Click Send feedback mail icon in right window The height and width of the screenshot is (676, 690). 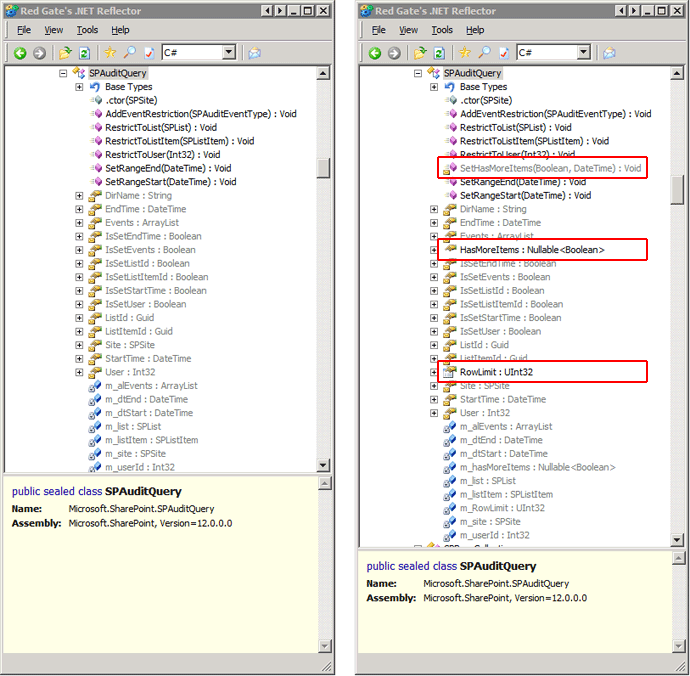tap(609, 53)
